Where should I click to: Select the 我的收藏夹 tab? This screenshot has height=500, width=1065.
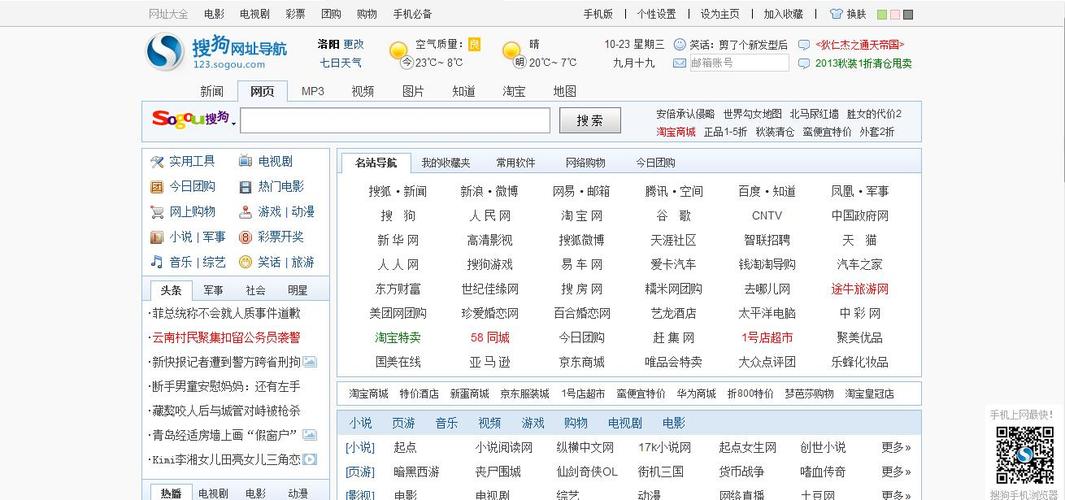pyautogui.click(x=445, y=163)
